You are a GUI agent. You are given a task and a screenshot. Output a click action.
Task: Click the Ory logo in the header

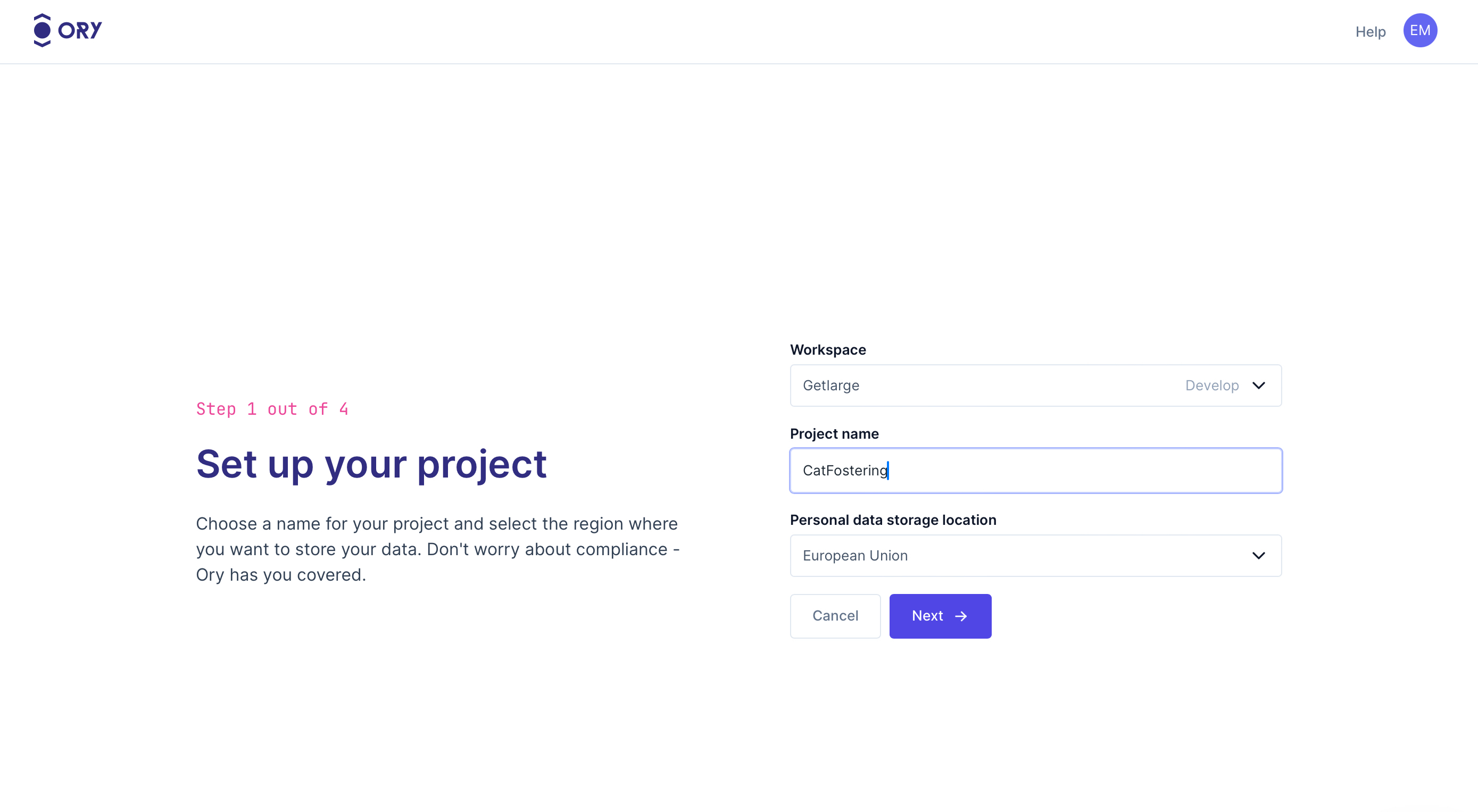[67, 30]
